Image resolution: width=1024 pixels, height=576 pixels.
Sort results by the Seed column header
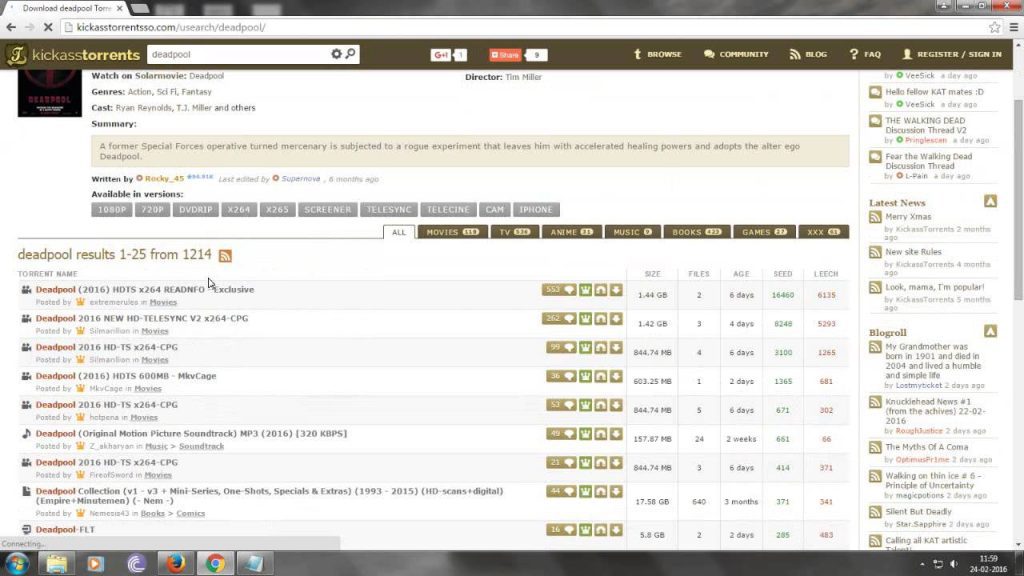pos(782,273)
